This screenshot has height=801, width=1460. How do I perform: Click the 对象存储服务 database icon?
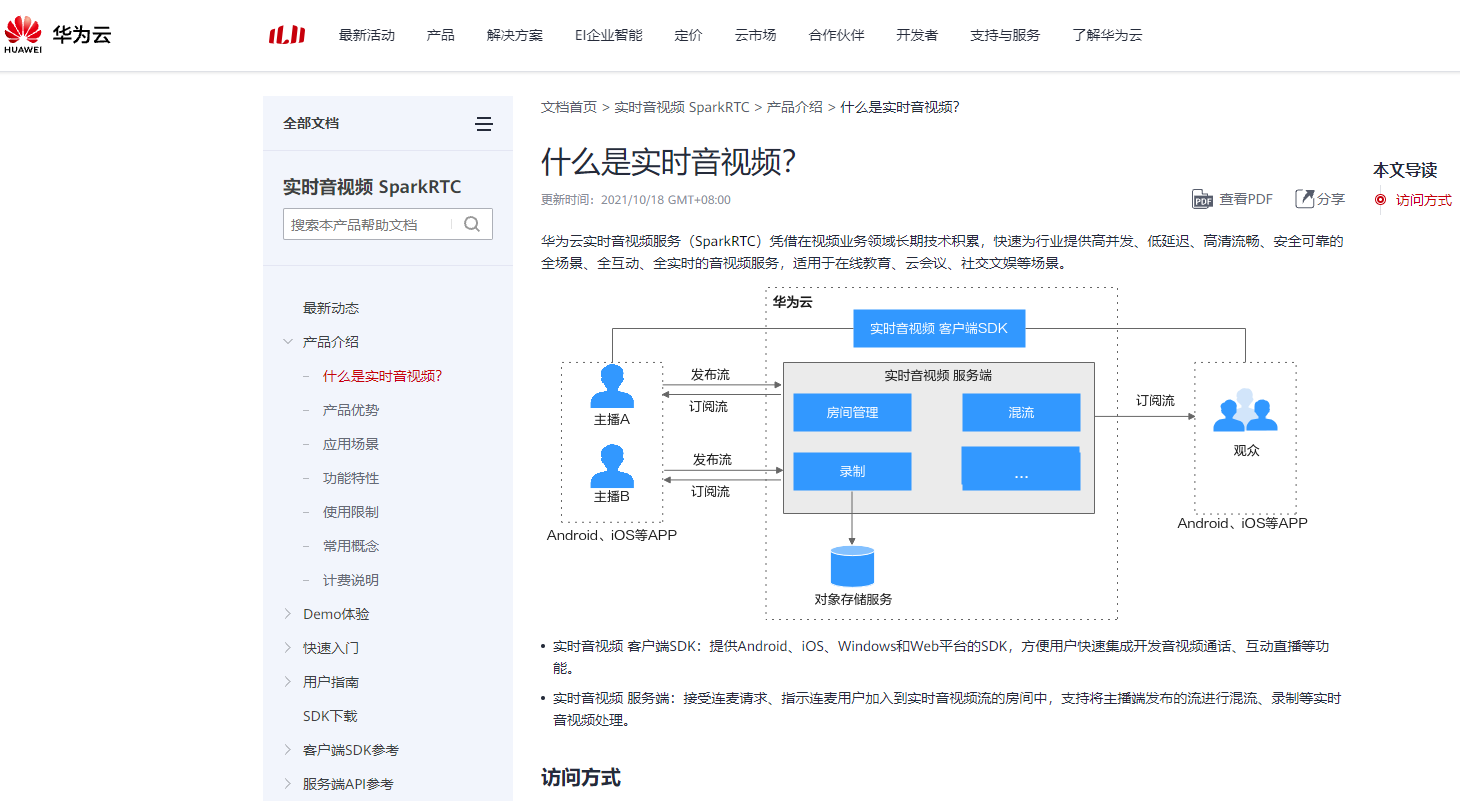(852, 566)
